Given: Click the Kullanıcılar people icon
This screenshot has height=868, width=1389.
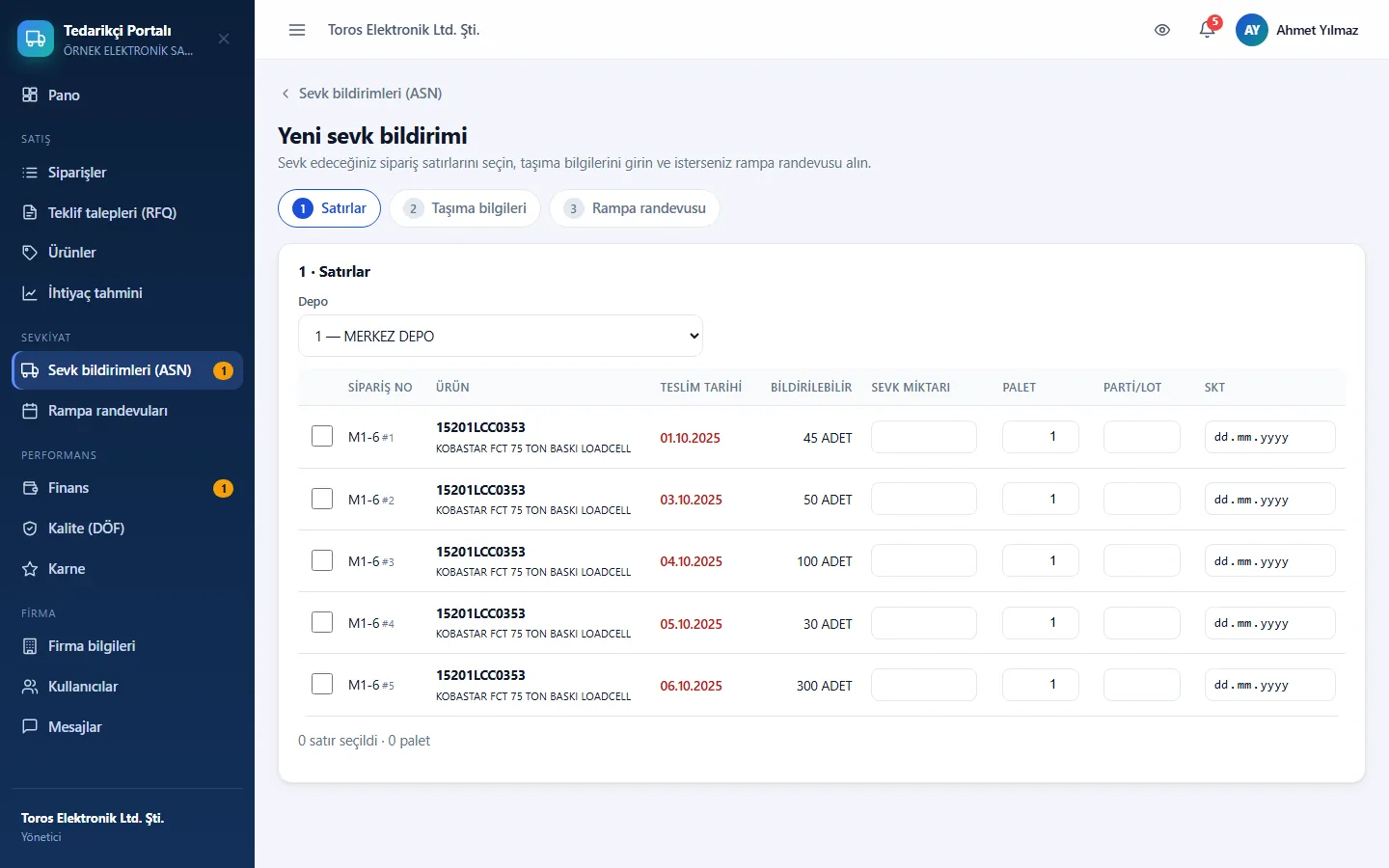Looking at the screenshot, I should (30, 687).
